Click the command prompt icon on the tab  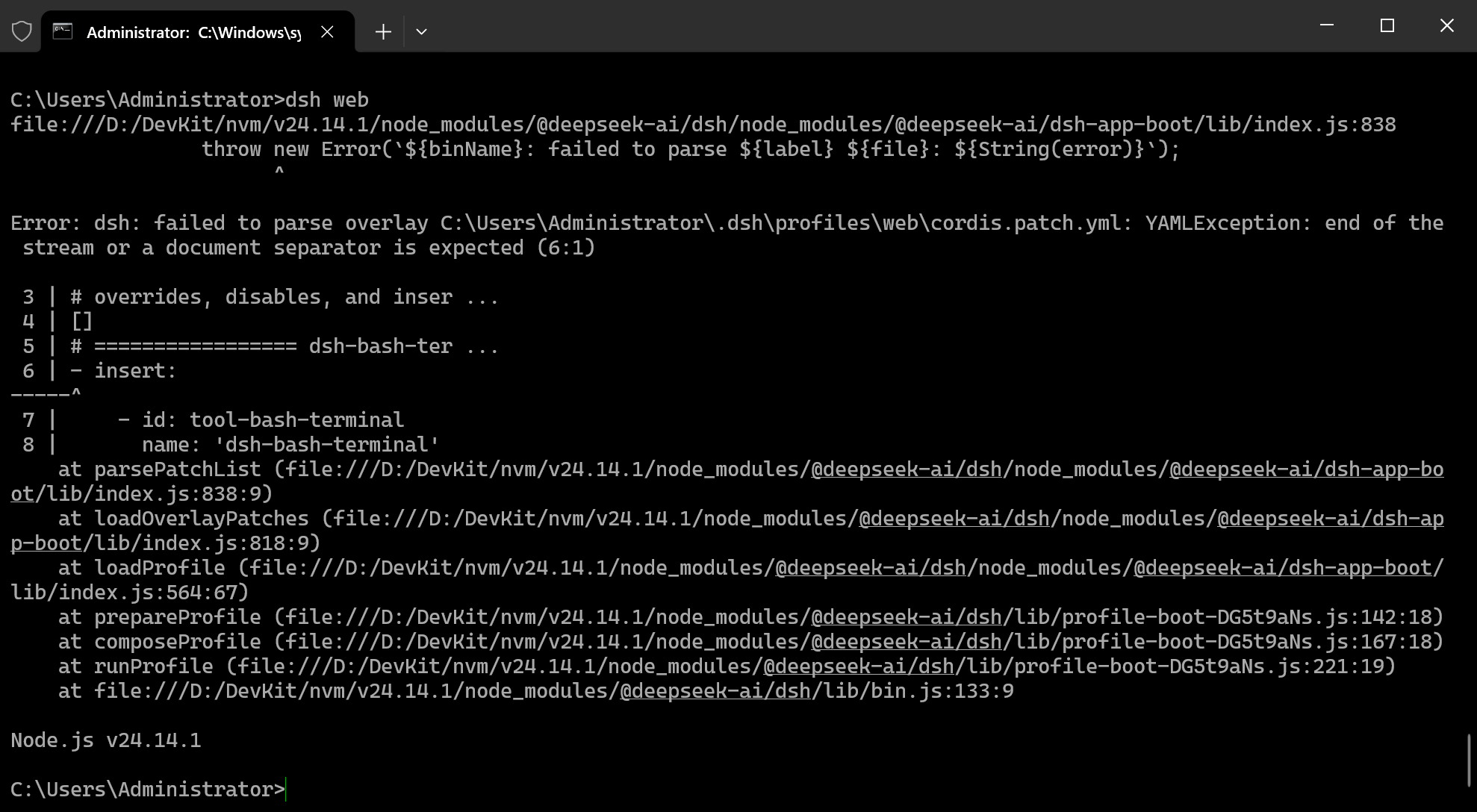(x=63, y=31)
